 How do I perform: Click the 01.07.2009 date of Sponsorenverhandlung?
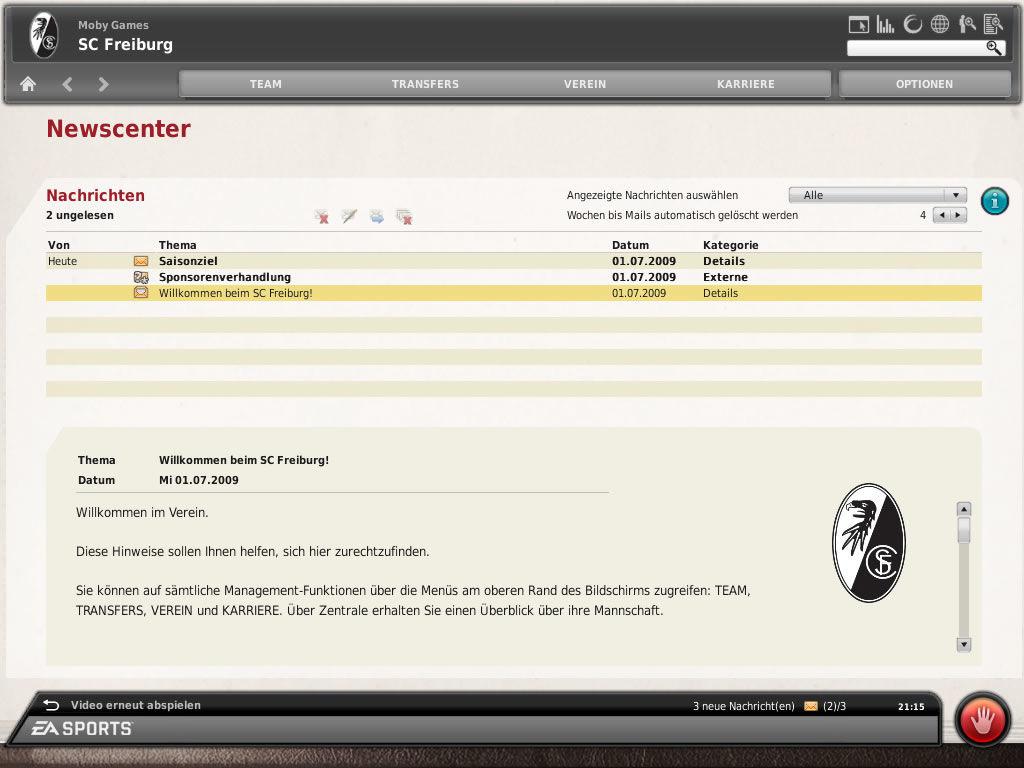(x=644, y=277)
